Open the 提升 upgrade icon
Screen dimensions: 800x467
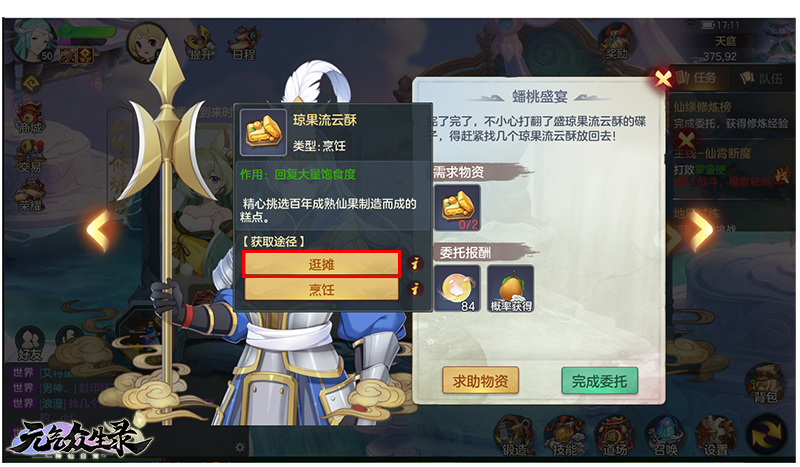pos(201,43)
